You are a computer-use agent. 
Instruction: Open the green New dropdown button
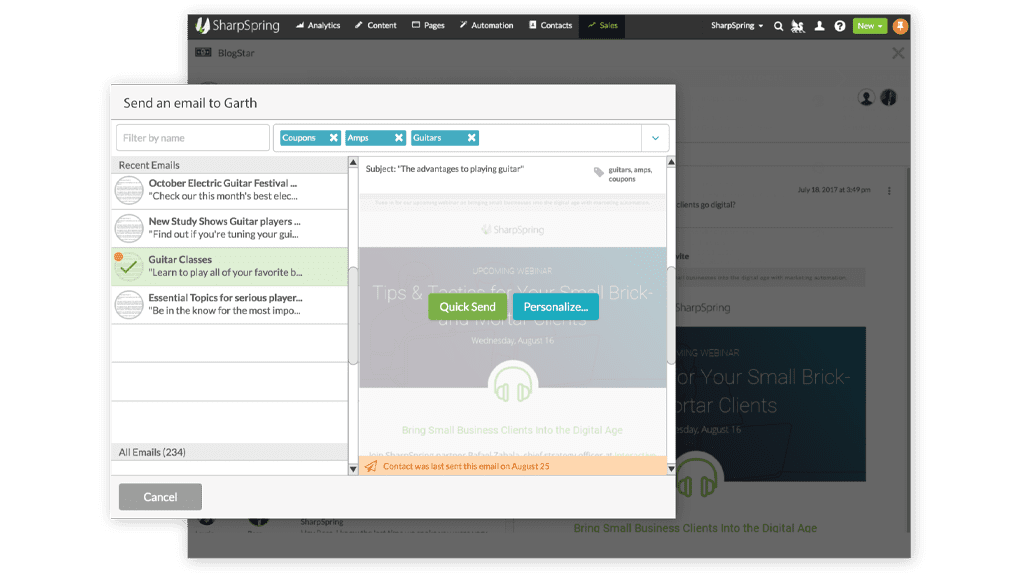870,26
